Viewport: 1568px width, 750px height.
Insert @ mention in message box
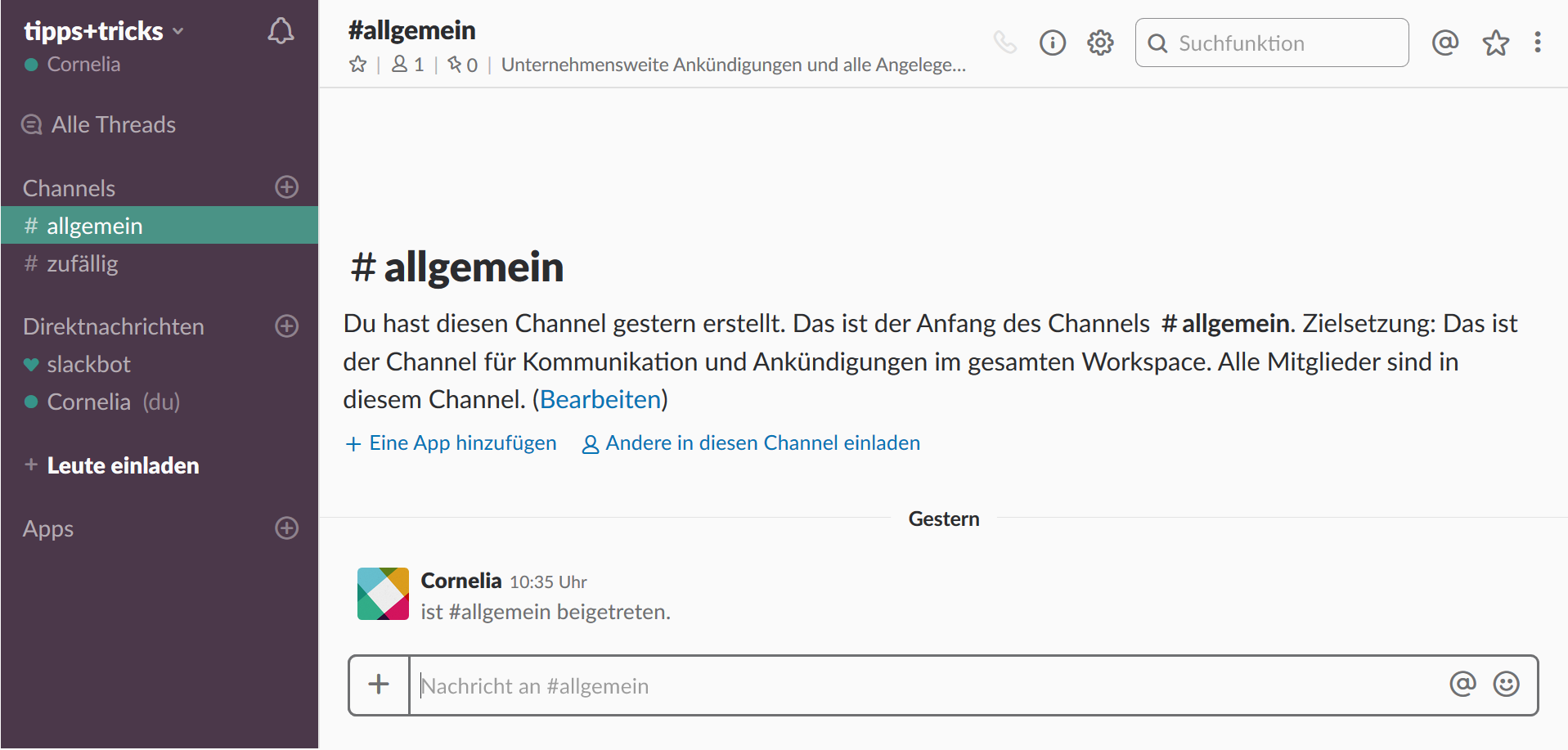coord(1462,684)
